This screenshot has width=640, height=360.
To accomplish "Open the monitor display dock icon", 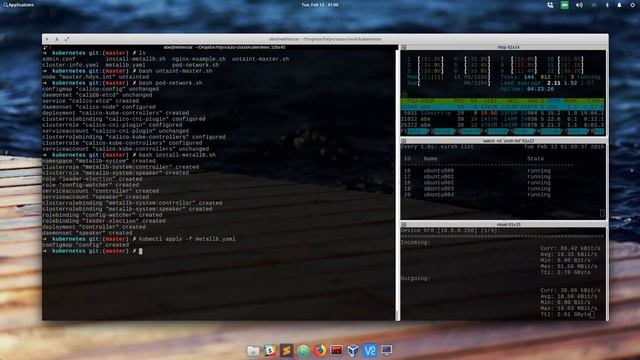I will (x=387, y=351).
